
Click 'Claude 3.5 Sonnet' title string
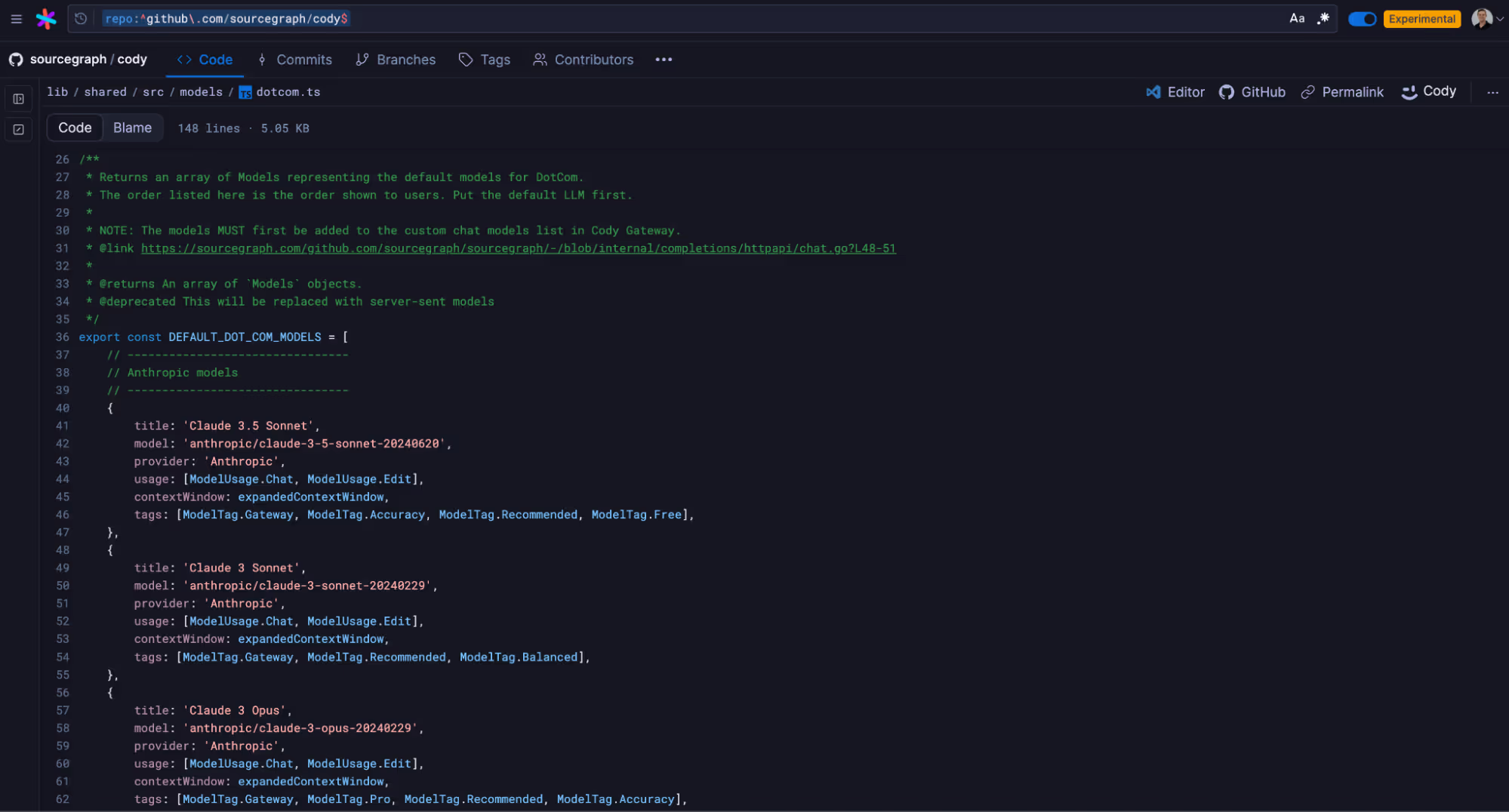(x=248, y=426)
